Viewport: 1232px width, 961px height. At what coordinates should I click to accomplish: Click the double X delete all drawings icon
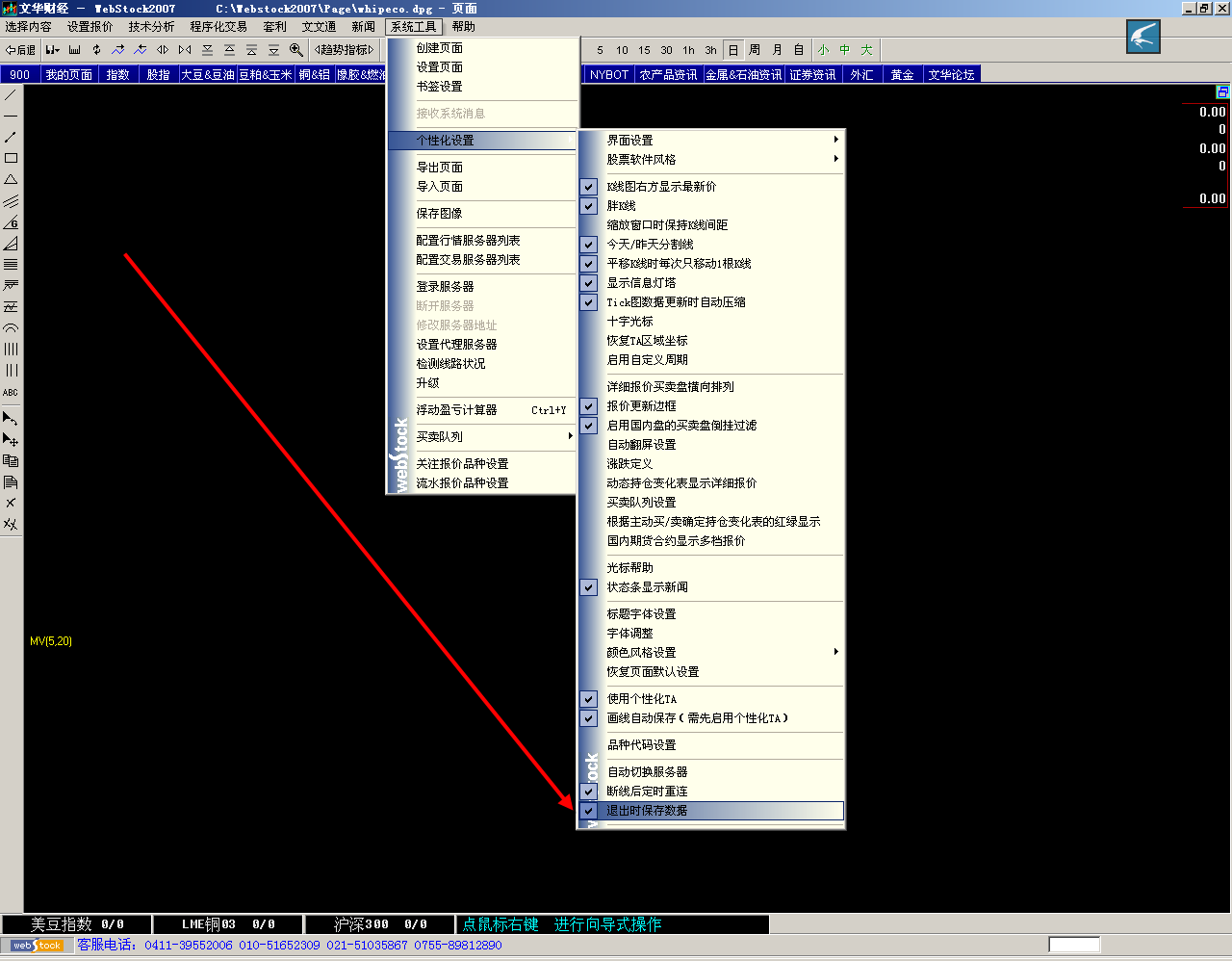tap(11, 524)
